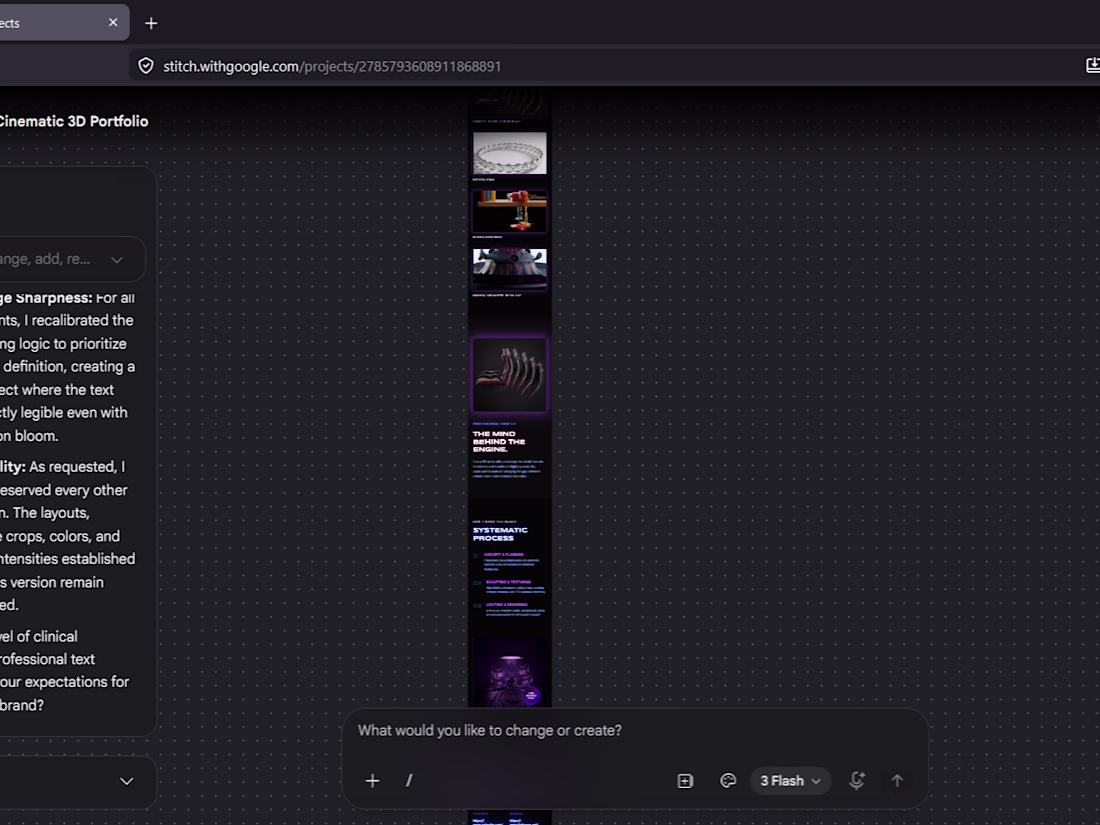Focus the "What would you like to change or create?" field
Screen dimensions: 1100x825
(490, 730)
